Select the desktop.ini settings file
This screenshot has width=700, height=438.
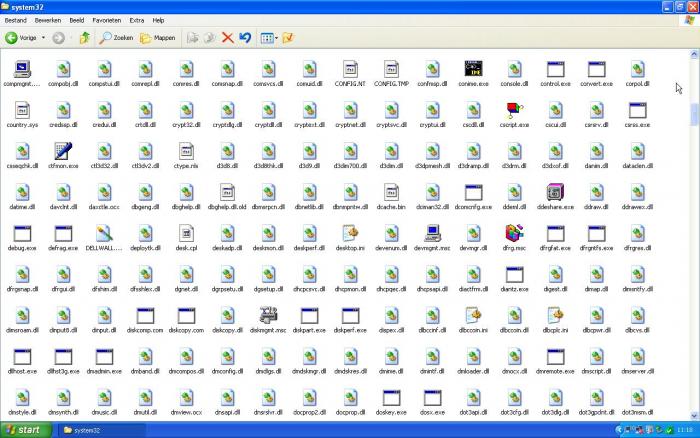coord(350,234)
